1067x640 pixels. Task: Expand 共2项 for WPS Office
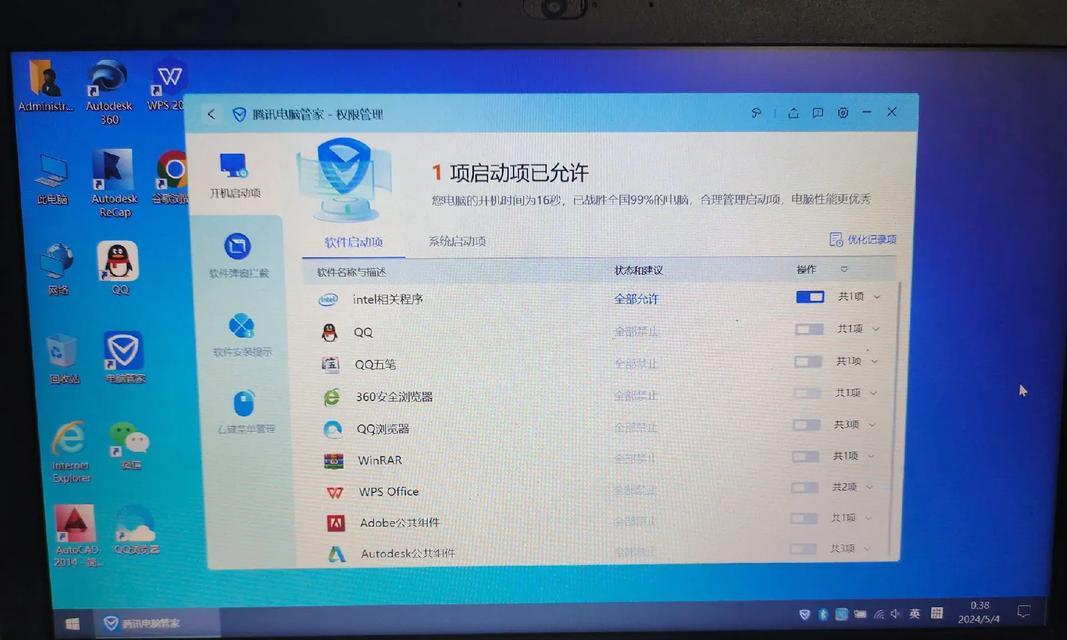click(x=852, y=487)
